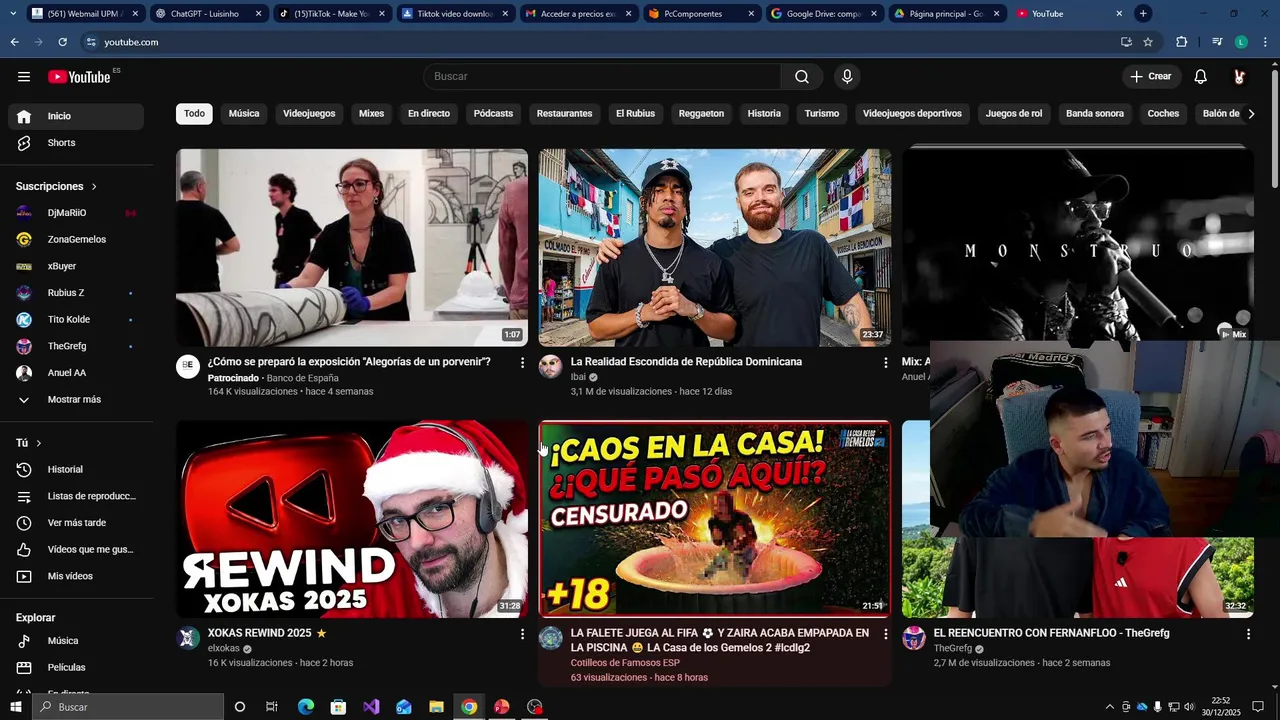Open Historial in the sidebar

click(x=76, y=470)
